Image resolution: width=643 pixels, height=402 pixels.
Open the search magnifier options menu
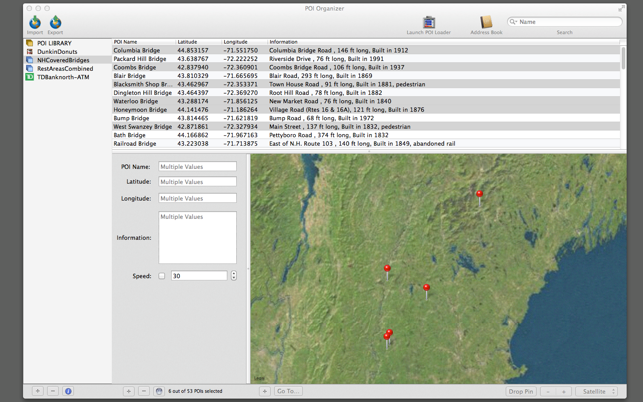tap(513, 22)
